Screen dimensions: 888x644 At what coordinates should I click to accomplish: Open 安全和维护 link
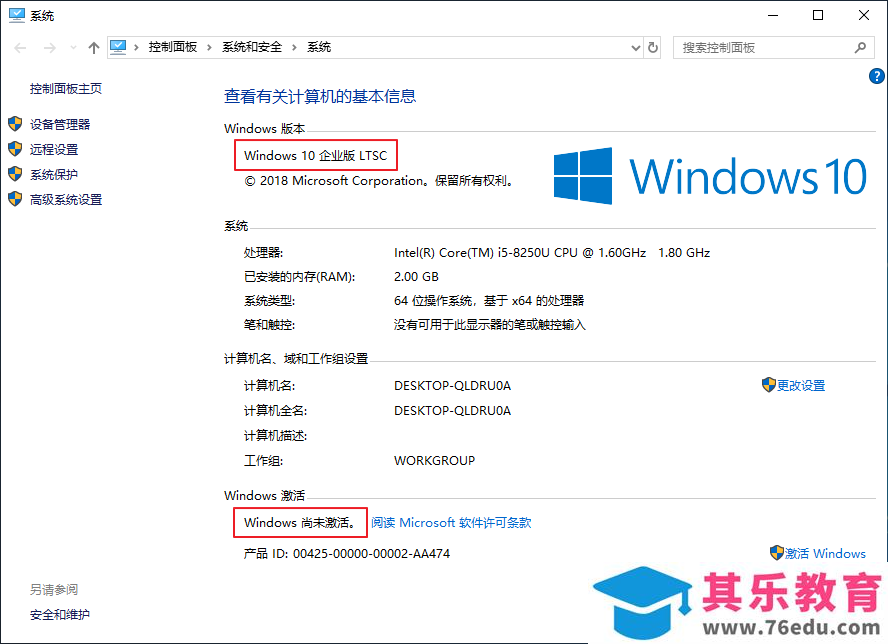59,615
